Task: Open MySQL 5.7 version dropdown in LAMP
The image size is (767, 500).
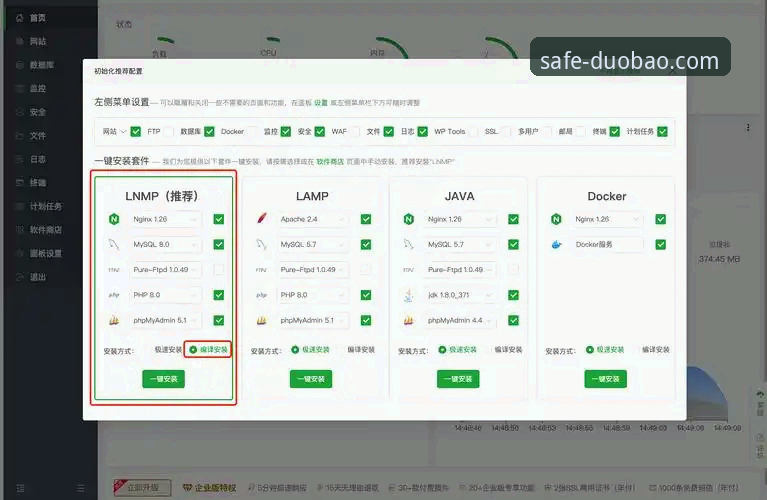Action: (312, 244)
